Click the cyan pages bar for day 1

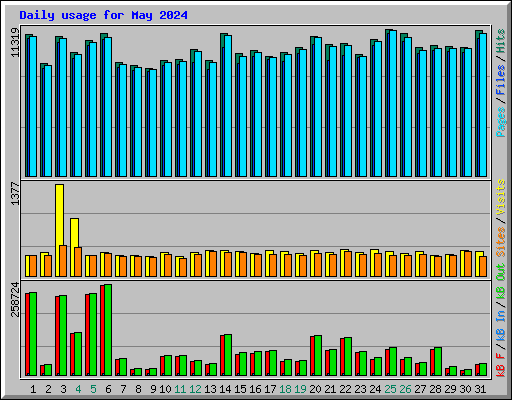33,107
